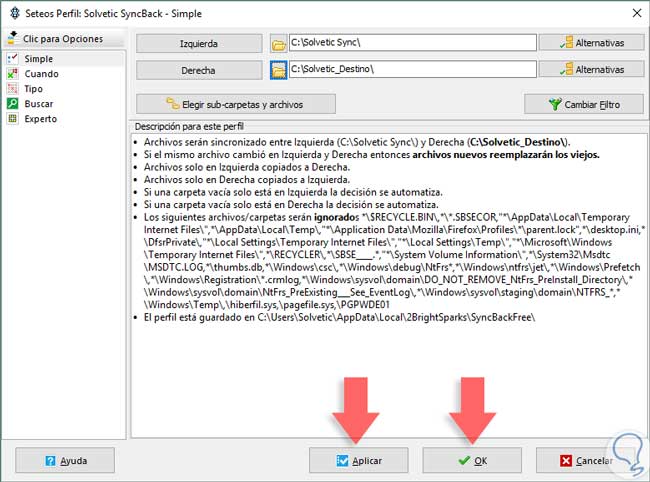Click the 'Descripción para este perfil' label
This screenshot has height=482, width=650.
(x=189, y=126)
